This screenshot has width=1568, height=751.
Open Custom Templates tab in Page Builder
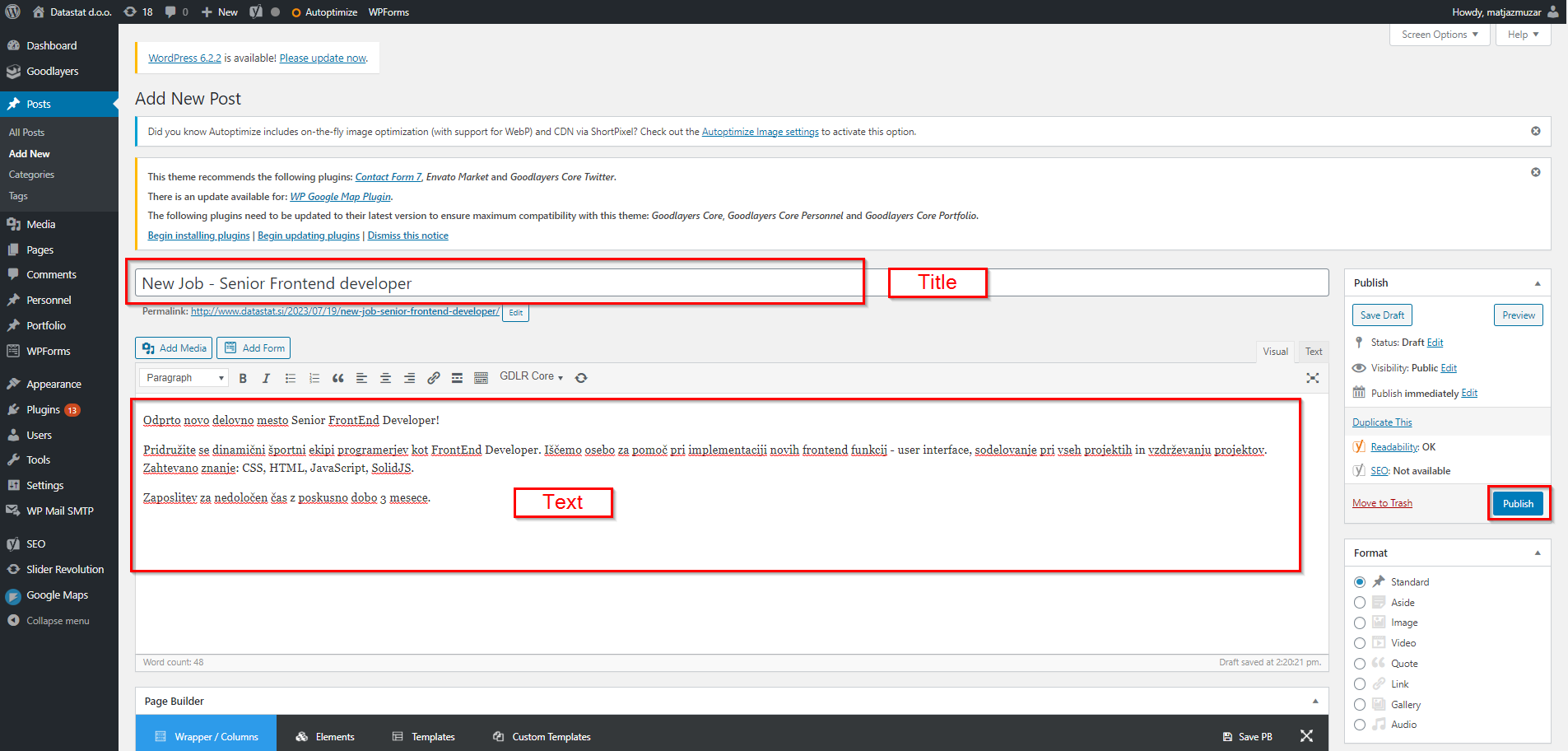pyautogui.click(x=542, y=737)
